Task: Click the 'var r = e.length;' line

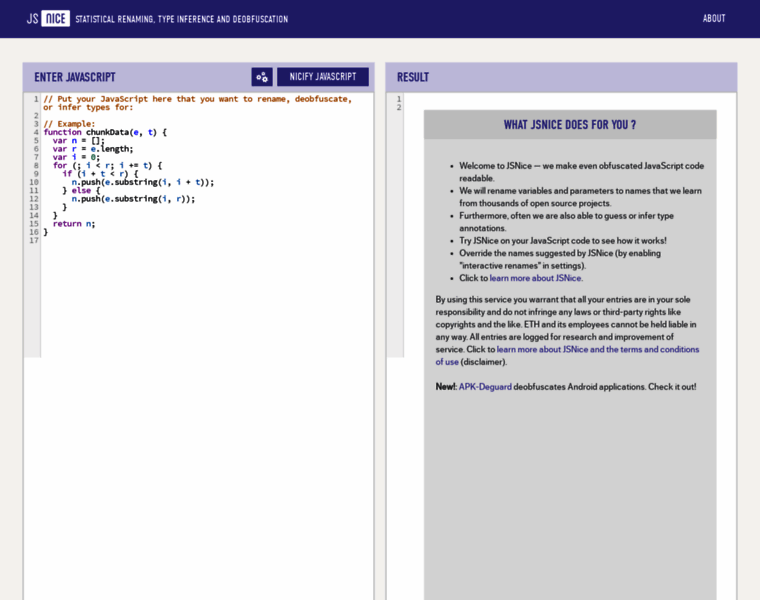Action: [93, 149]
